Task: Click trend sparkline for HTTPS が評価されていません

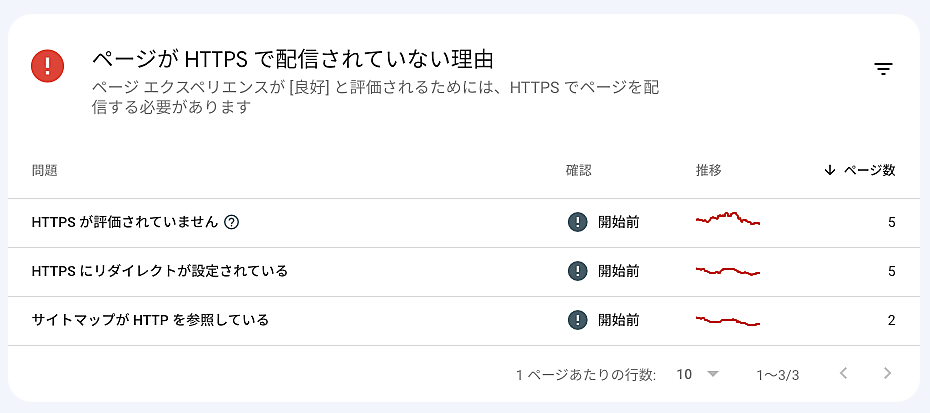Action: [x=728, y=219]
